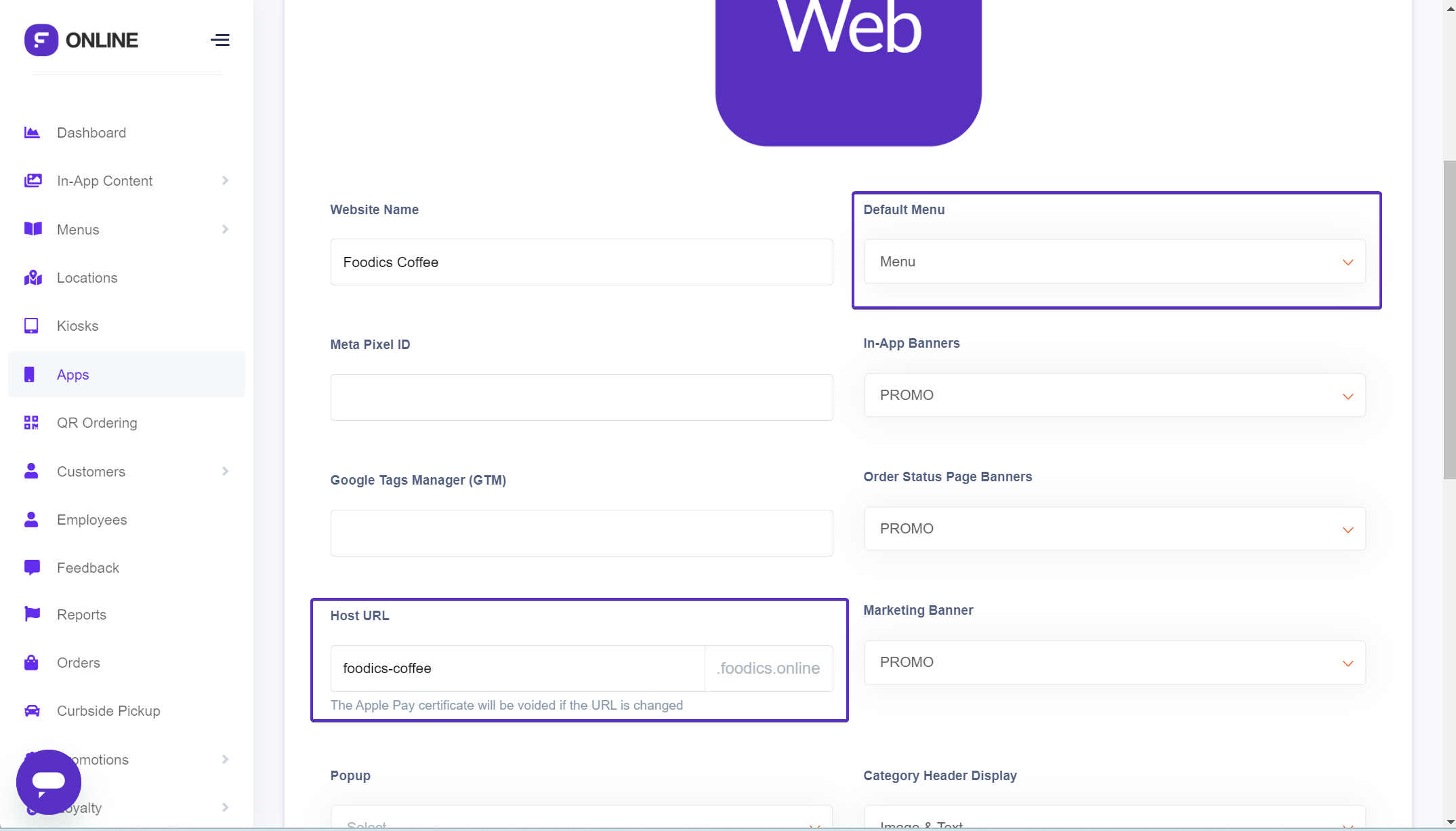Click the Host URL label

tap(360, 615)
